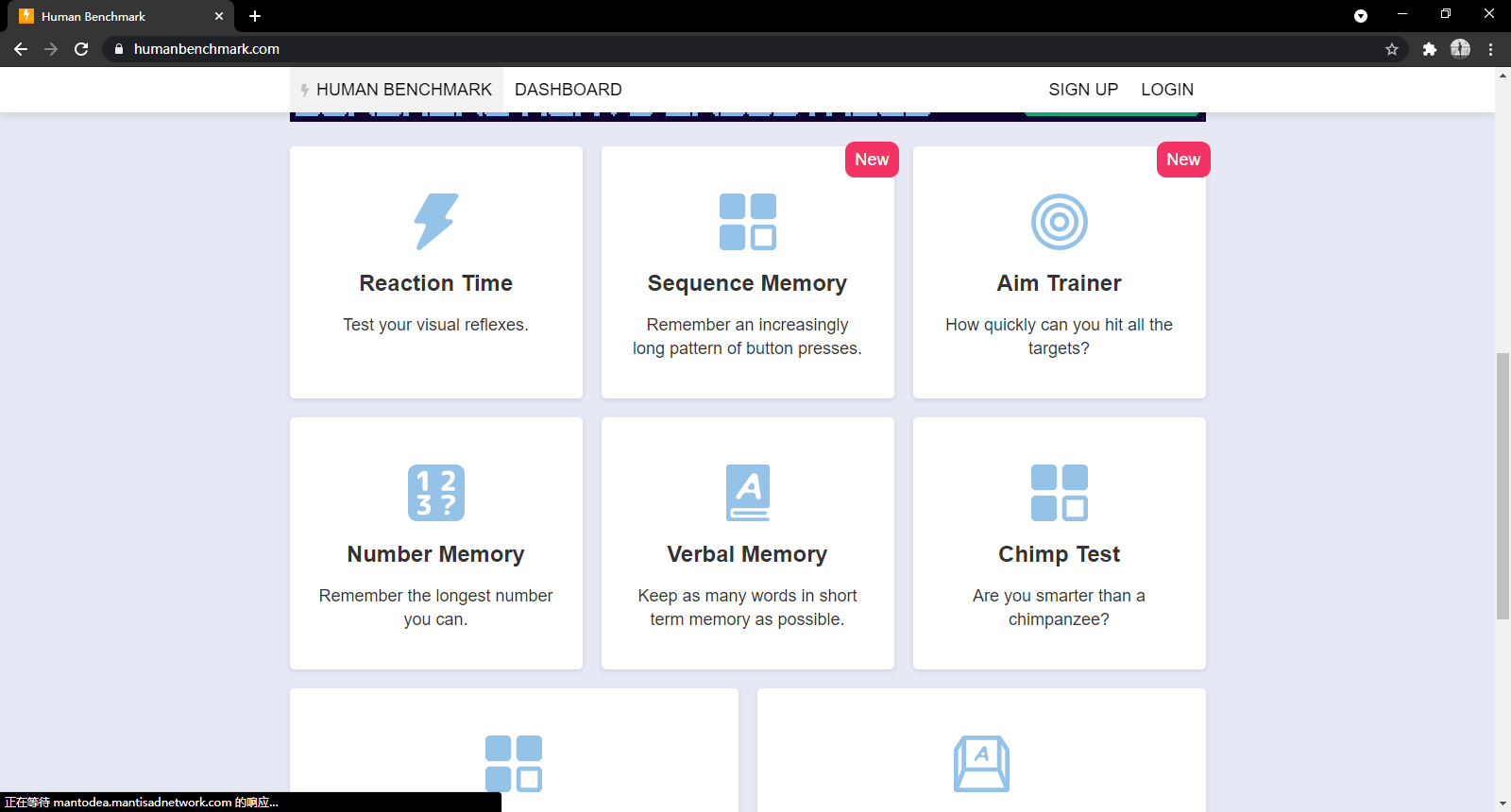Open the Chrome profile avatar
1511x812 pixels.
(1460, 49)
